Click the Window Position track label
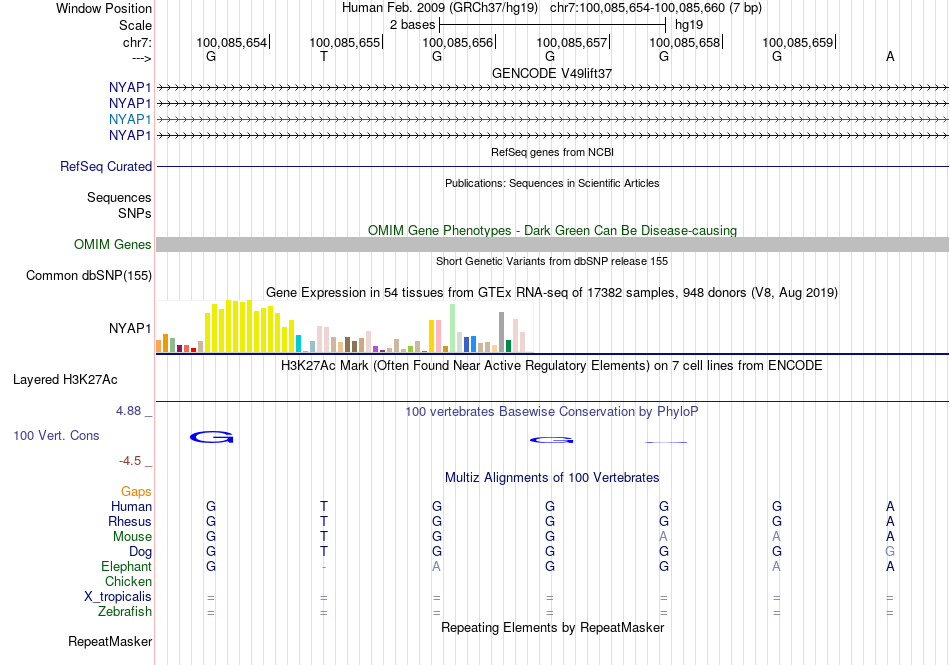 click(x=104, y=8)
